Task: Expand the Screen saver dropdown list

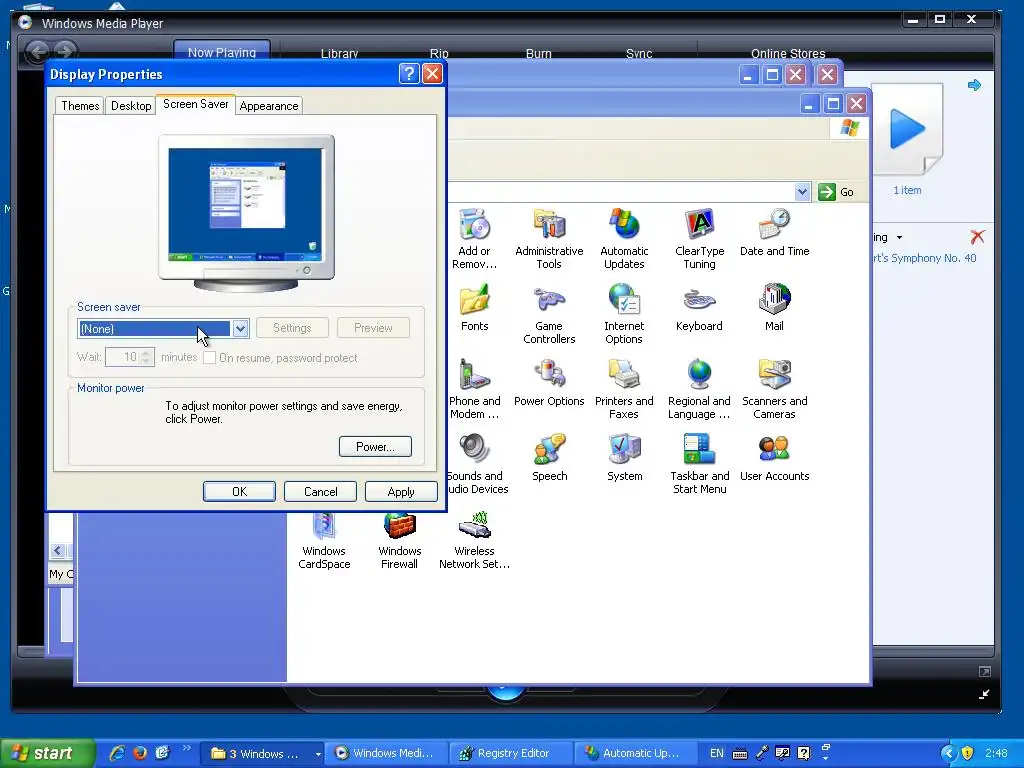Action: coord(240,328)
